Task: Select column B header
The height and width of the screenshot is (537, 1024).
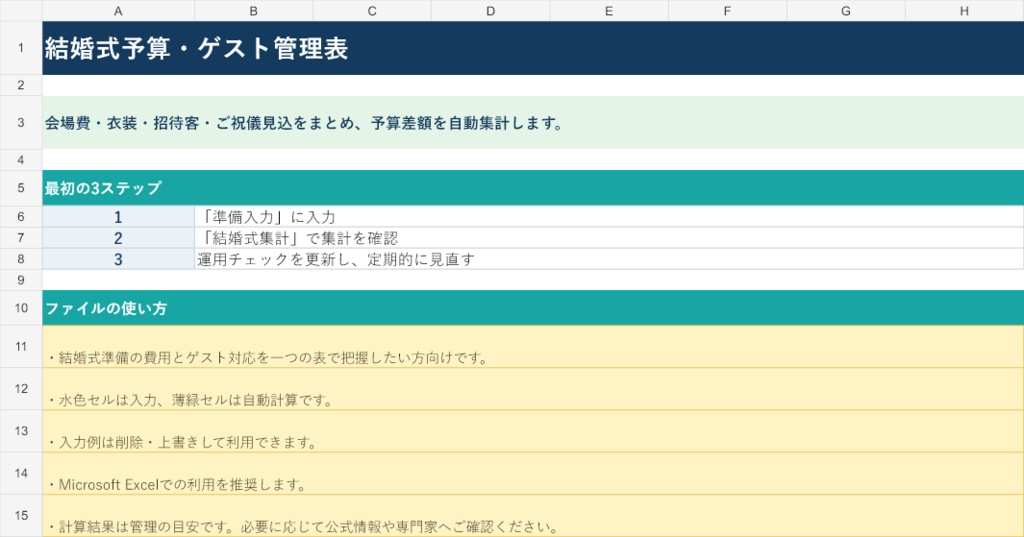Action: [253, 10]
